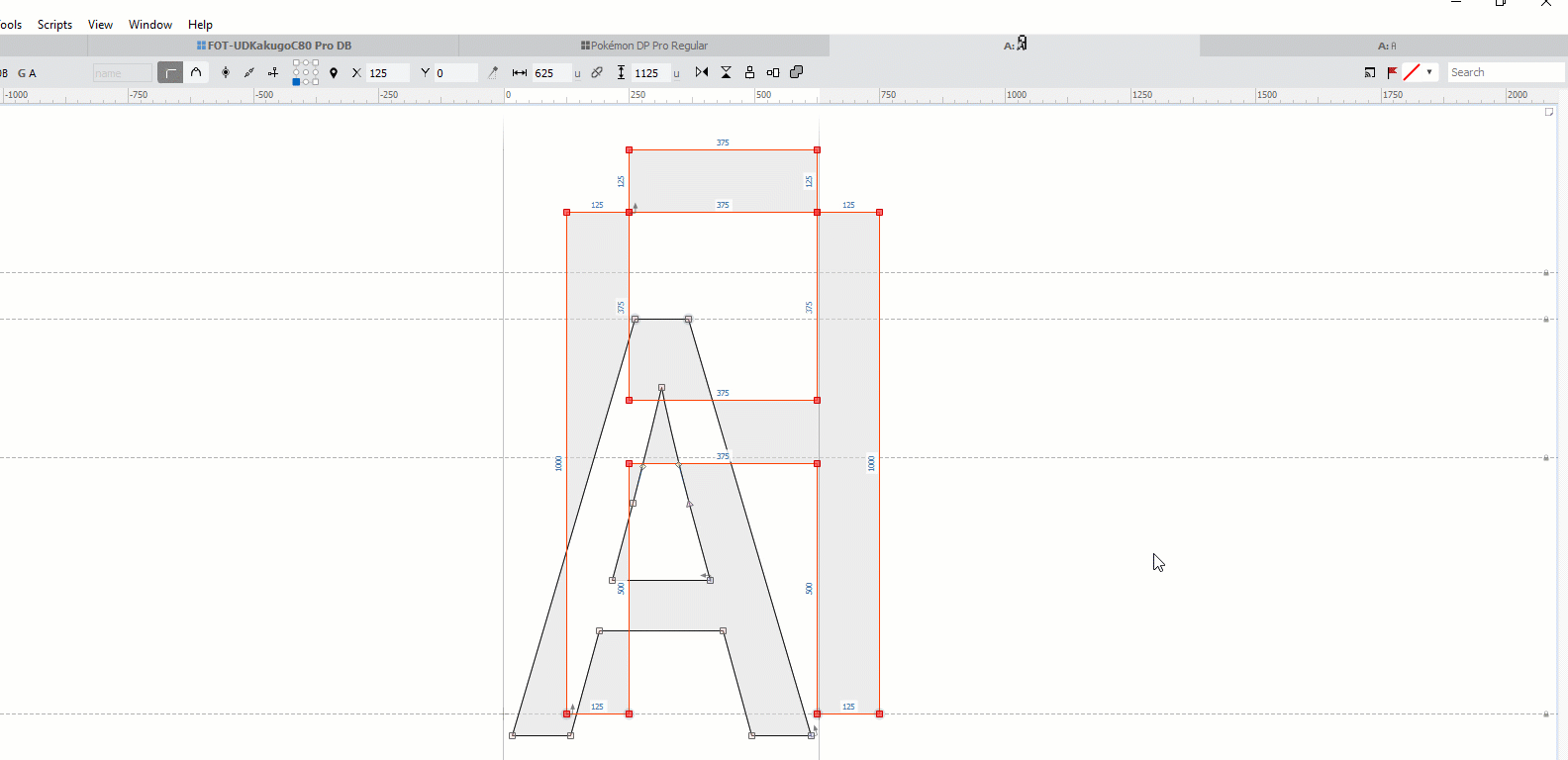This screenshot has width=1568, height=760.
Task: Click the location pin icon
Action: [x=334, y=72]
